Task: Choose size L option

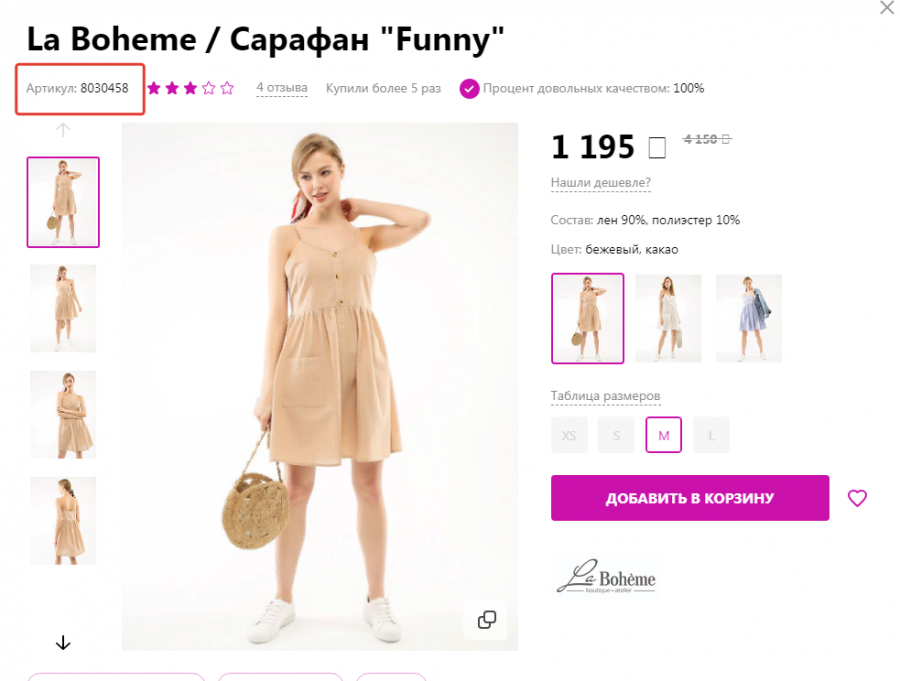Action: pyautogui.click(x=711, y=435)
